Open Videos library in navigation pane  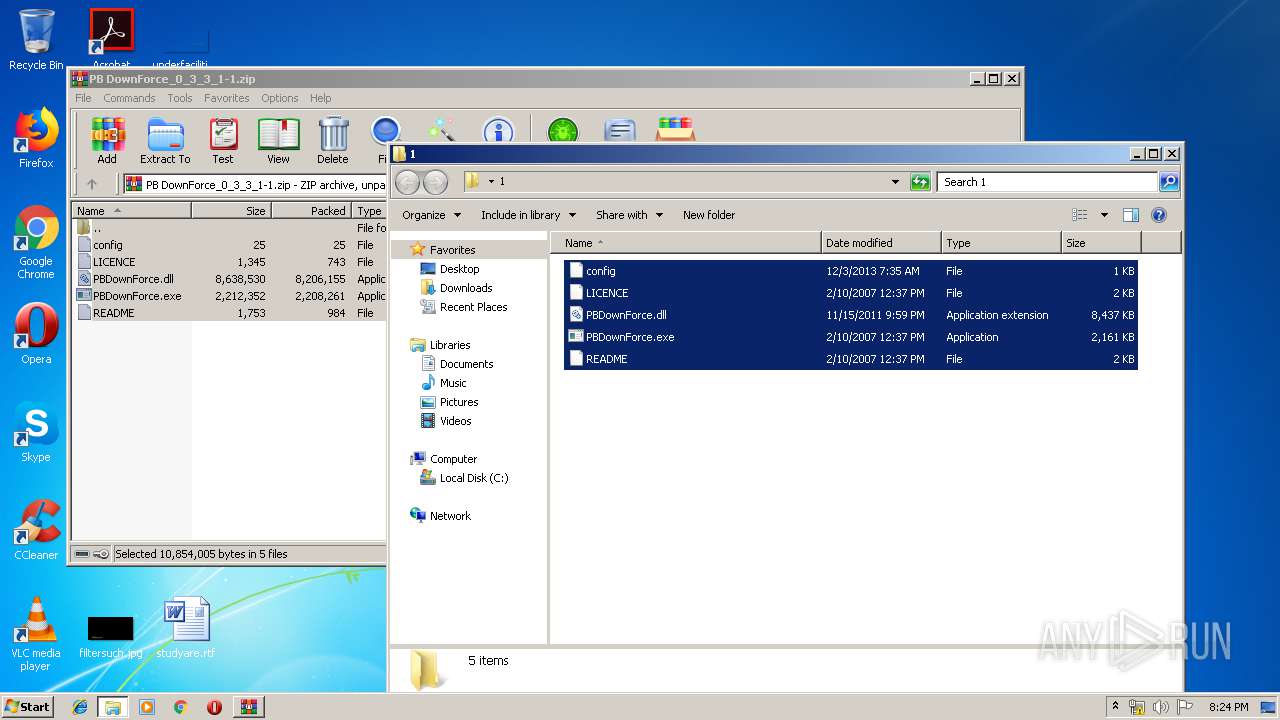coord(455,421)
